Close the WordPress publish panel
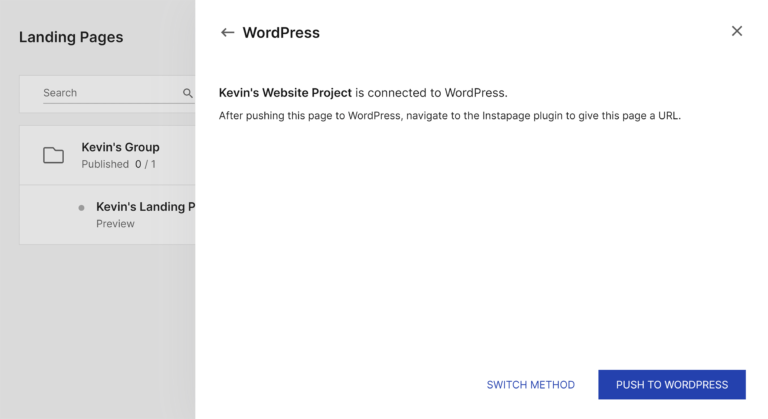768x419 pixels. pyautogui.click(x=737, y=31)
